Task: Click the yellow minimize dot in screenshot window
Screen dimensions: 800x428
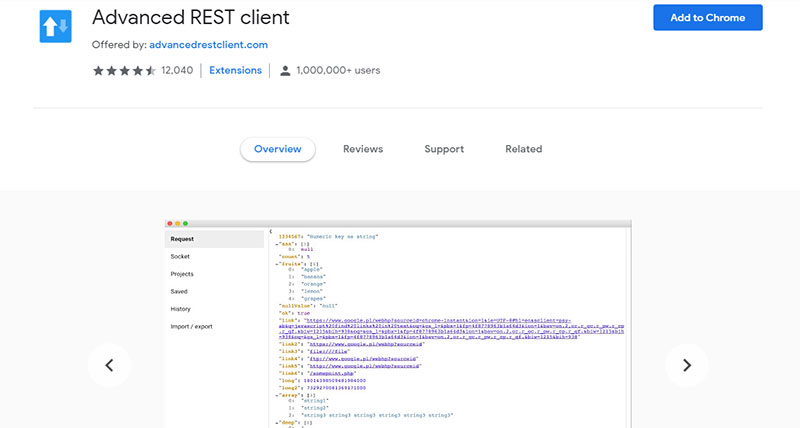Action: coord(178,223)
